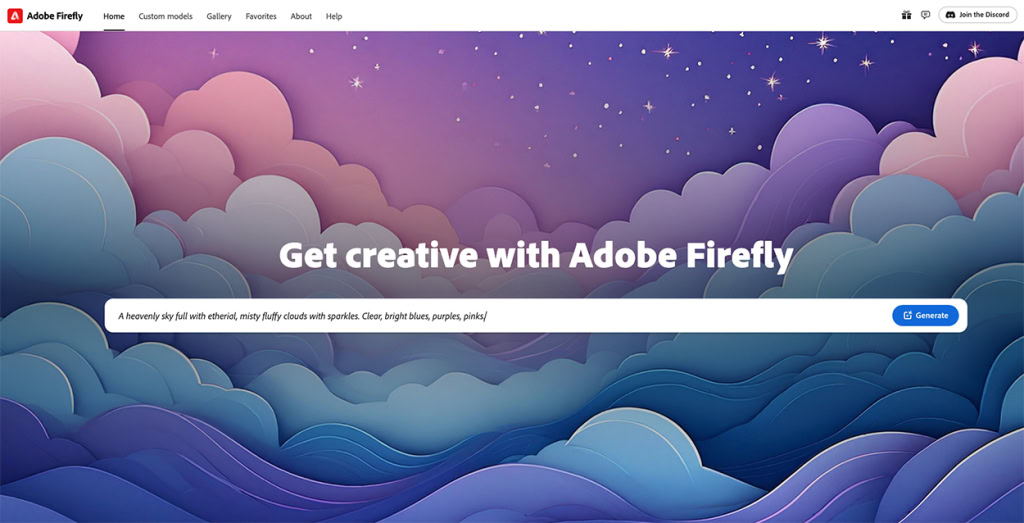Open the feedback speech bubble icon
The width and height of the screenshot is (1024, 523).
click(925, 15)
